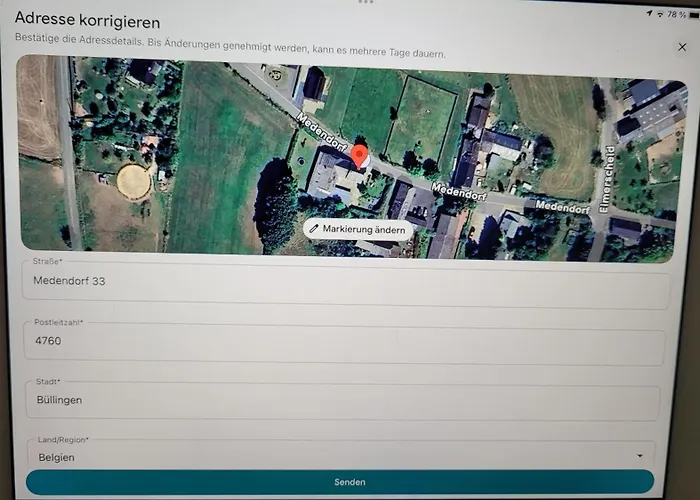The height and width of the screenshot is (500, 700).
Task: Click the Wi-Fi icon in the status bar
Action: (660, 14)
